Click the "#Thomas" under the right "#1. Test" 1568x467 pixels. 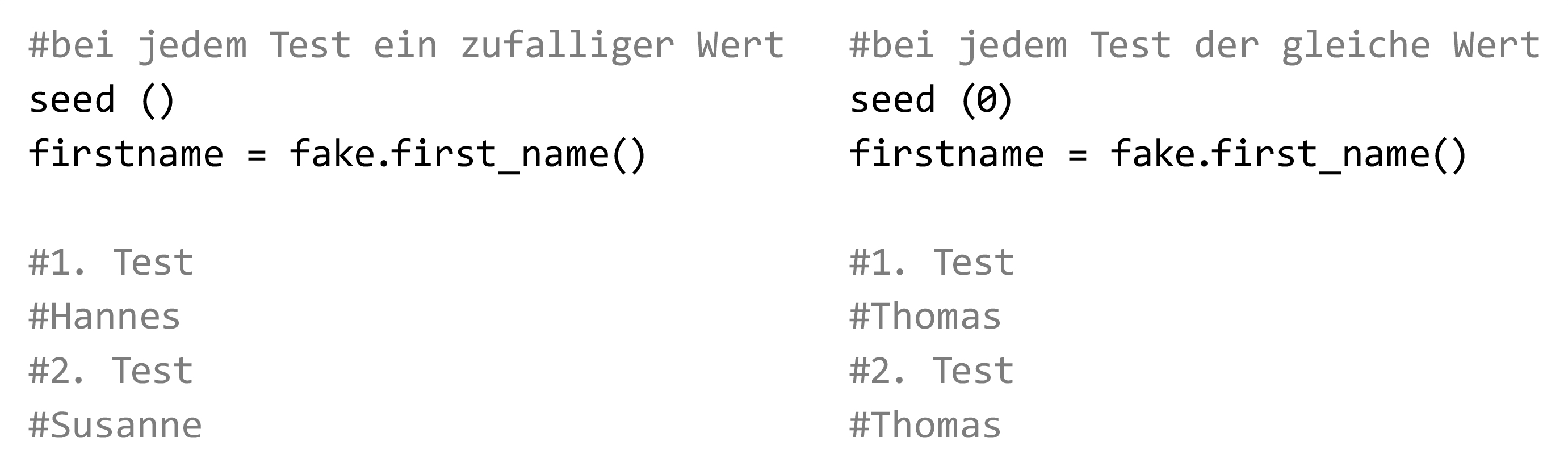925,317
